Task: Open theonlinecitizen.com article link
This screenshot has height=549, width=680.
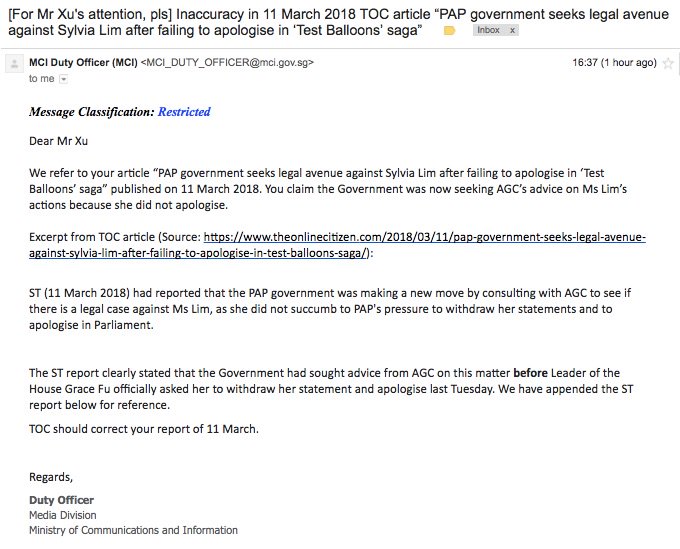Action: coord(337,245)
